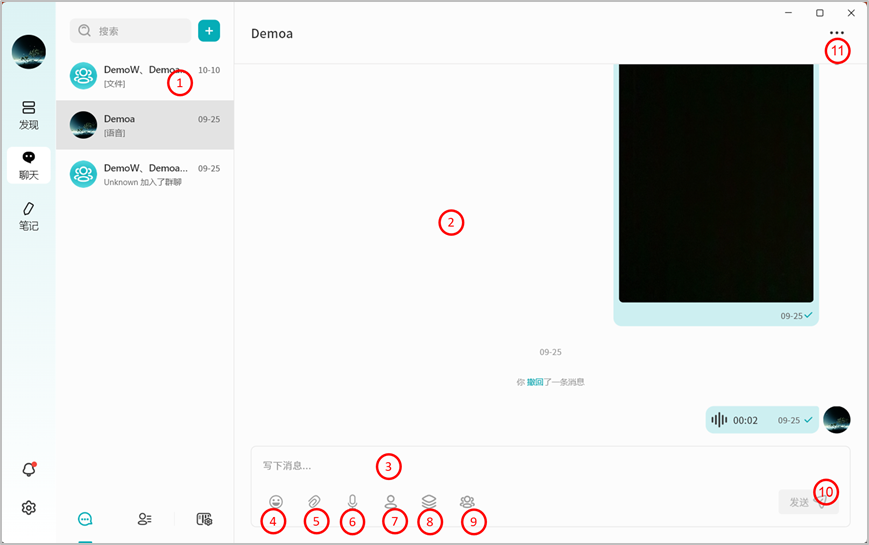Select the 聊天 (Chat) sidebar item
The width and height of the screenshot is (869, 545).
point(29,165)
